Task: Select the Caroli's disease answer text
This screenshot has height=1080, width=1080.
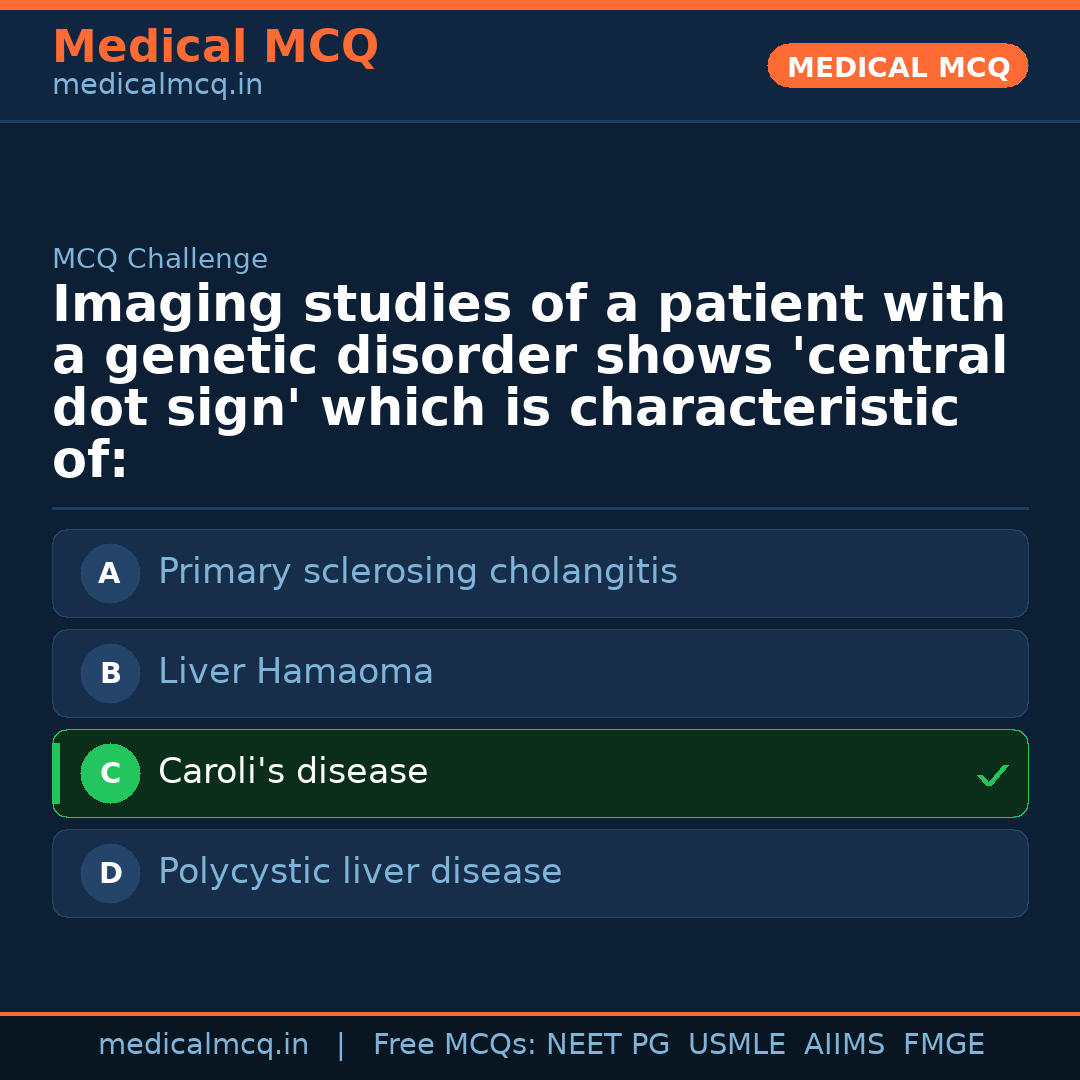Action: pyautogui.click(x=293, y=772)
